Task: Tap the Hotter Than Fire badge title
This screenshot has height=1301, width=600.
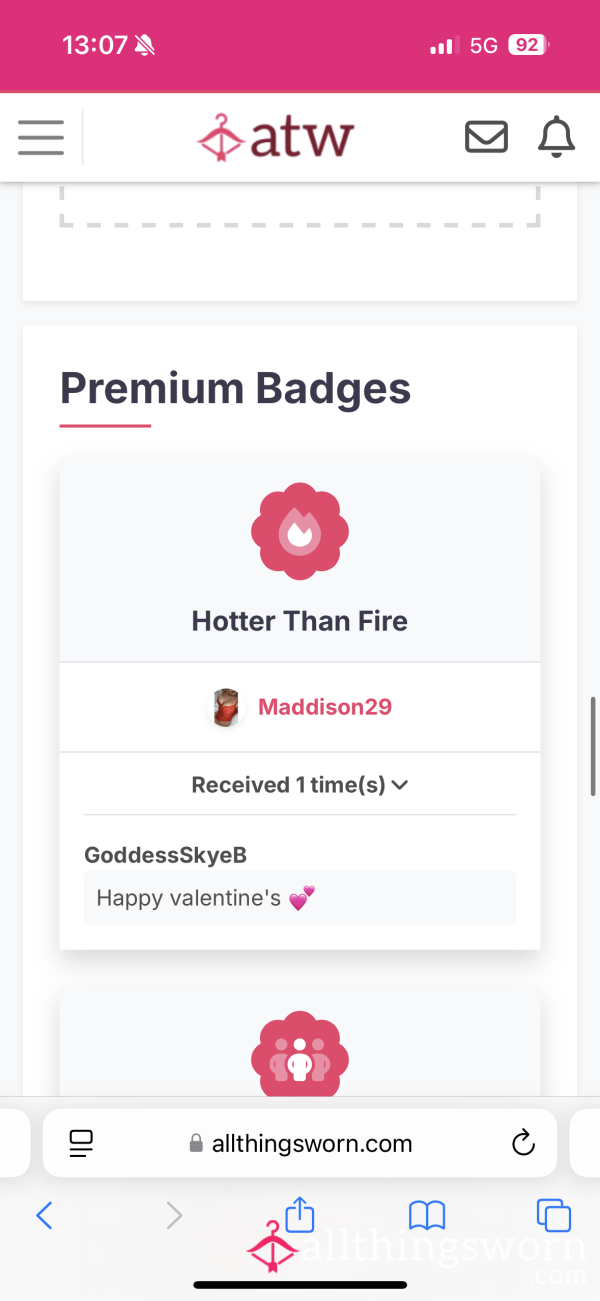Action: 300,621
